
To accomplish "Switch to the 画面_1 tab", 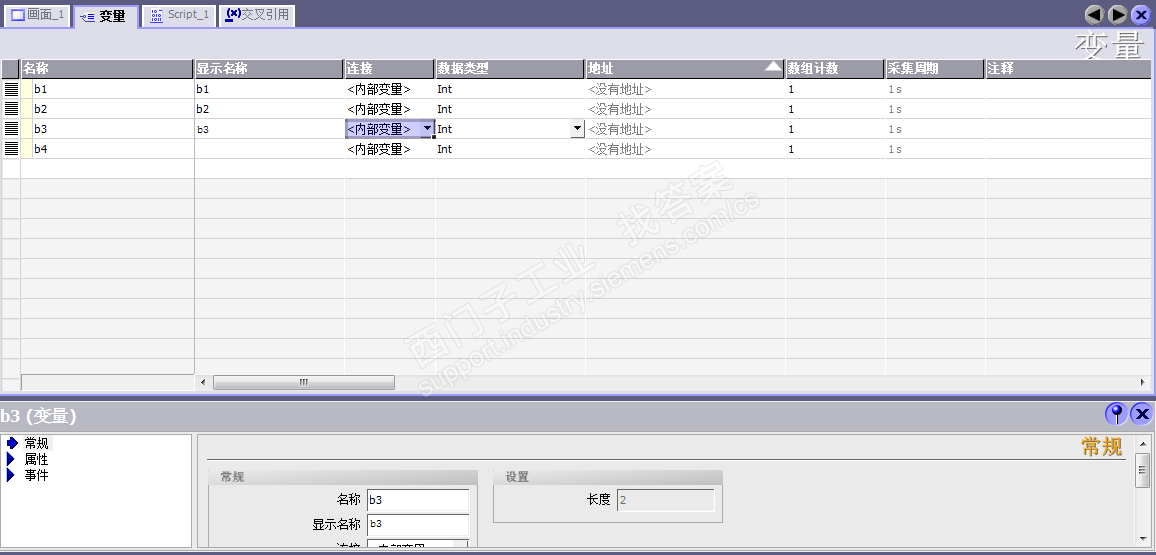I will [x=38, y=15].
